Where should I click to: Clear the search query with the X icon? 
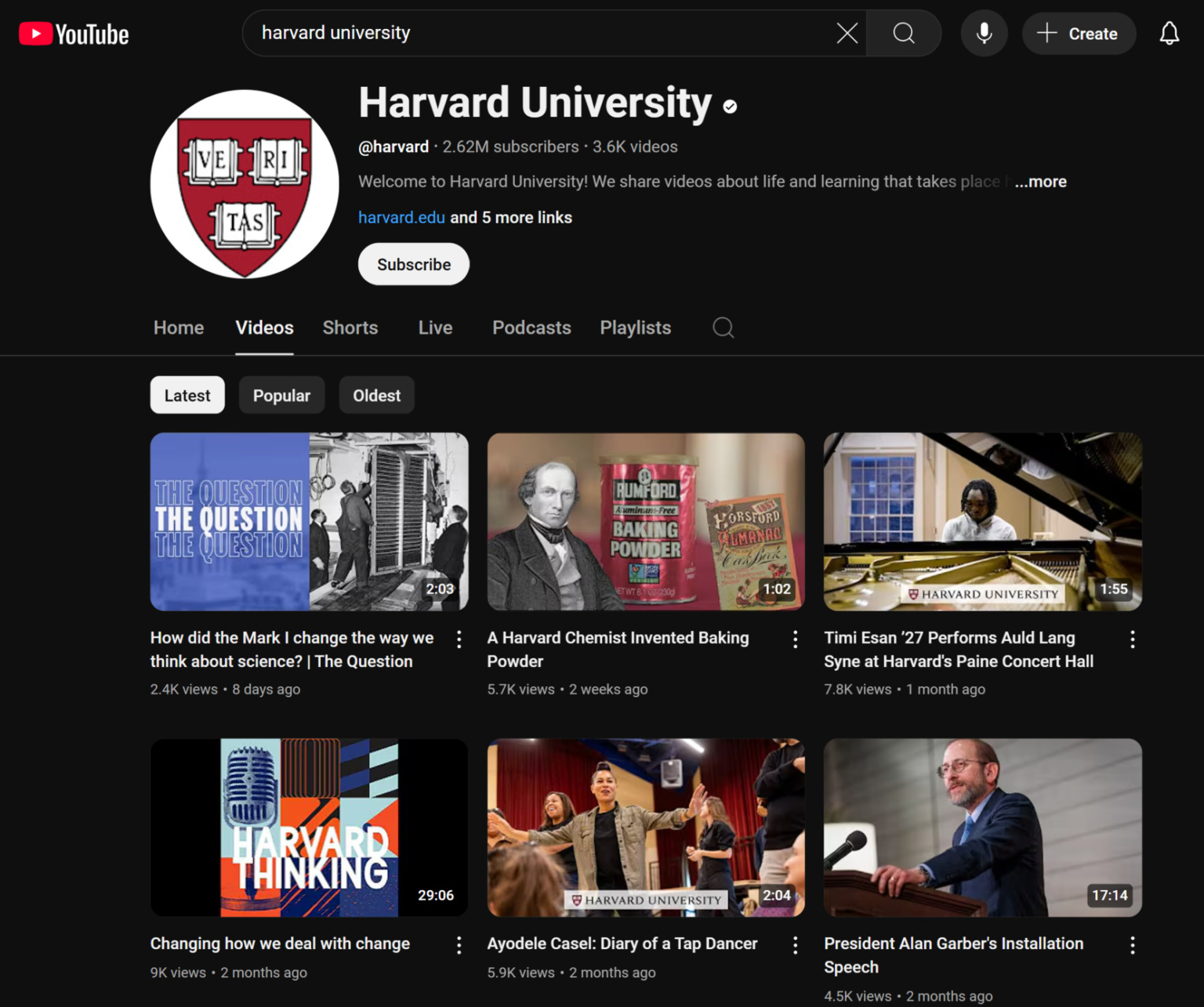pos(846,33)
